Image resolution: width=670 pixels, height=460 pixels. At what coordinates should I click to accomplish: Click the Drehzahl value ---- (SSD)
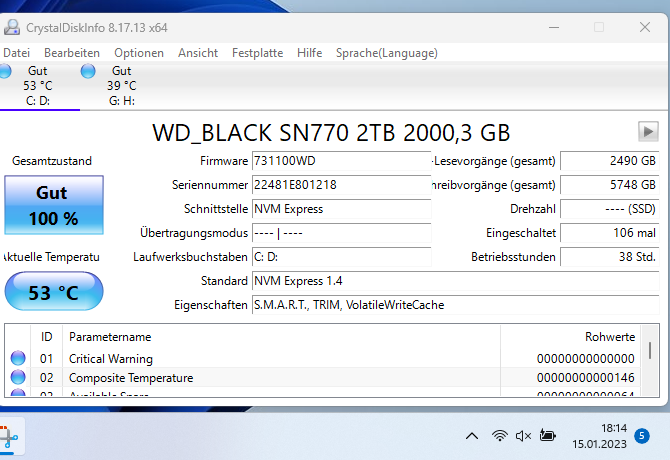(x=610, y=209)
